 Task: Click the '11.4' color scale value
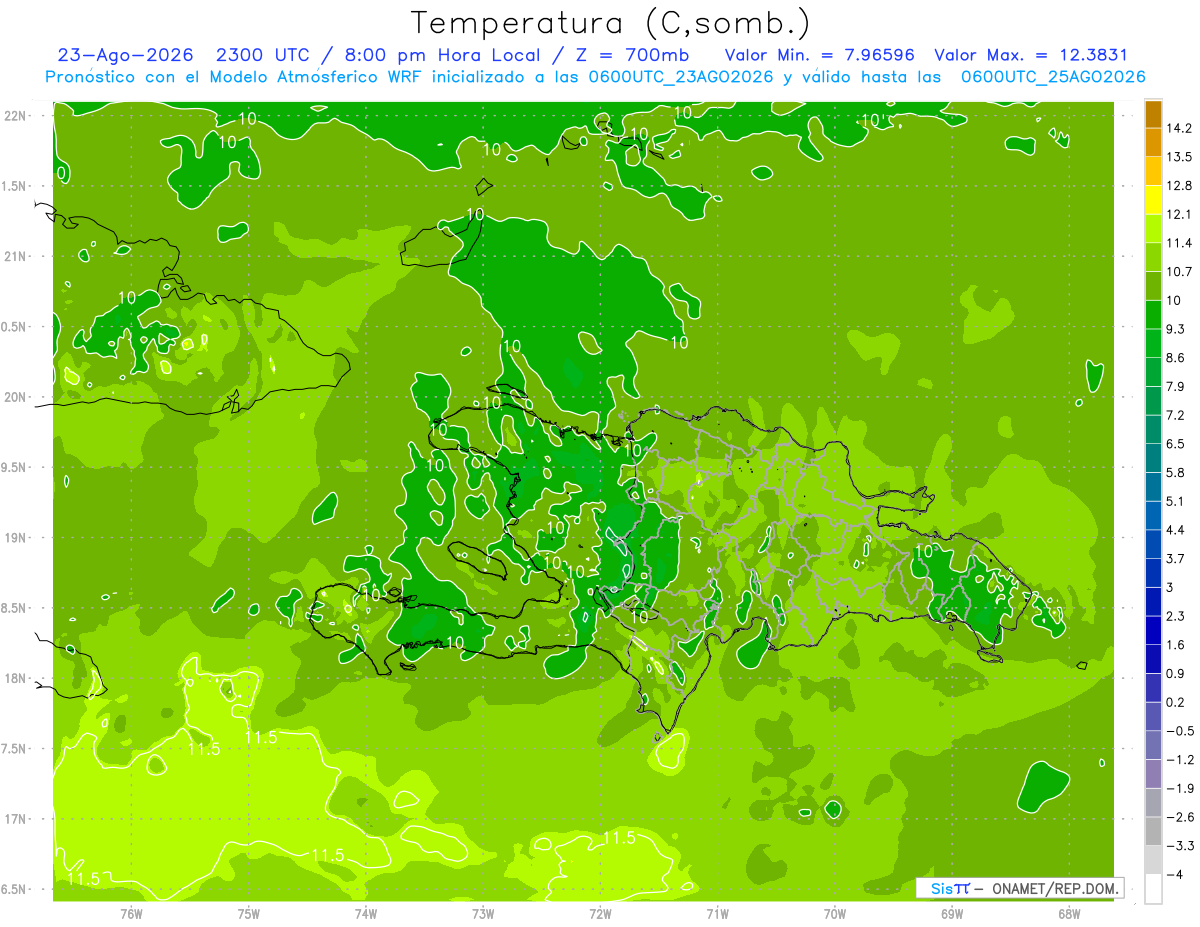click(x=1179, y=243)
